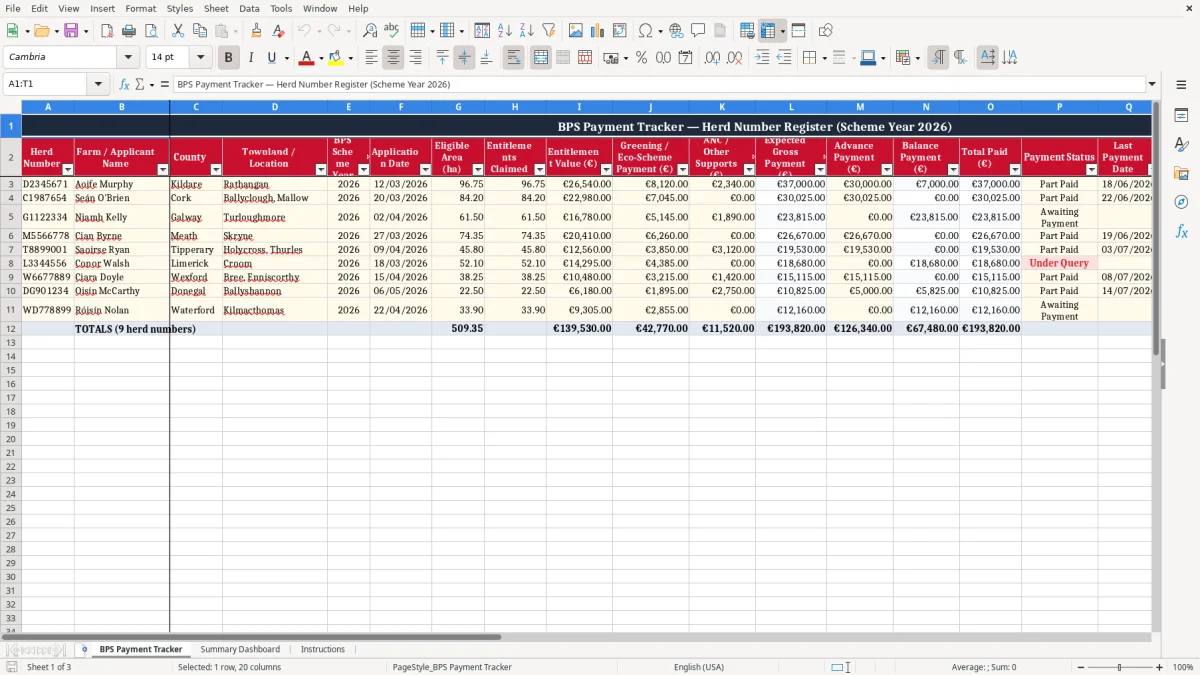Toggle Merge and Center Cells
This screenshot has width=1200, height=675.
pos(541,58)
